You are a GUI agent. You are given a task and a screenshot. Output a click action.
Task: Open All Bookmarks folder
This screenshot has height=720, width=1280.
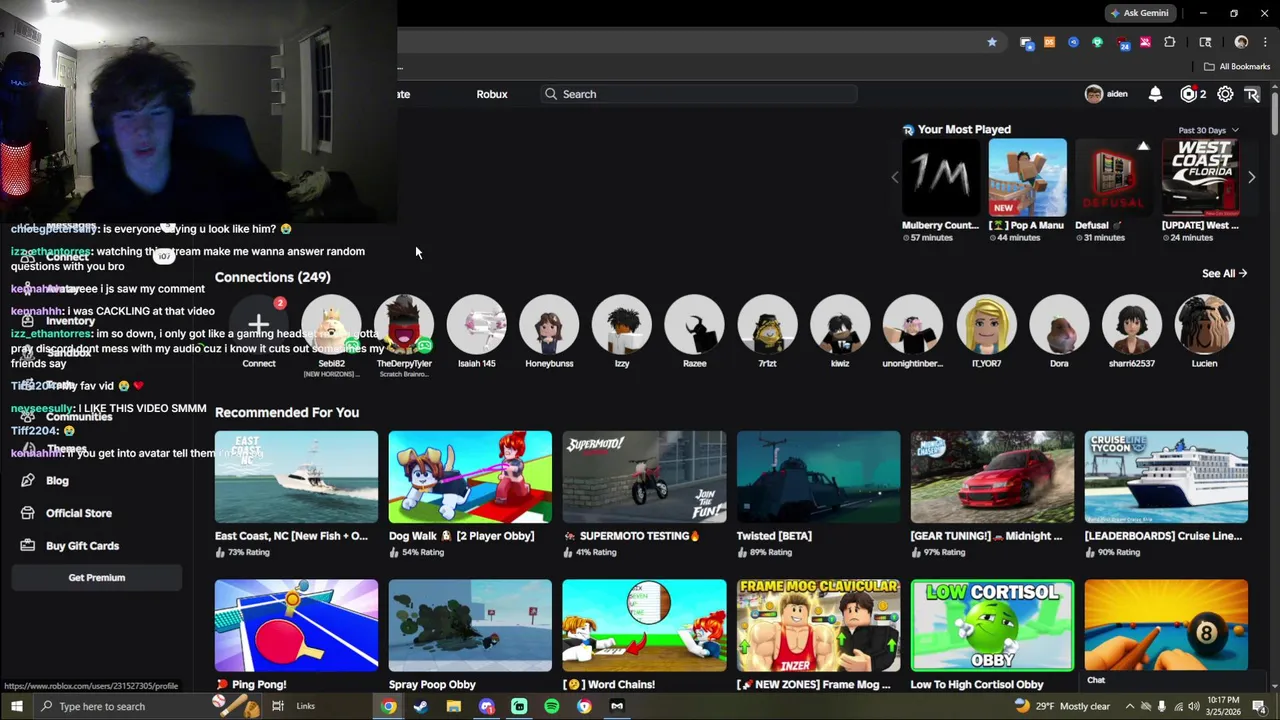tap(1237, 66)
